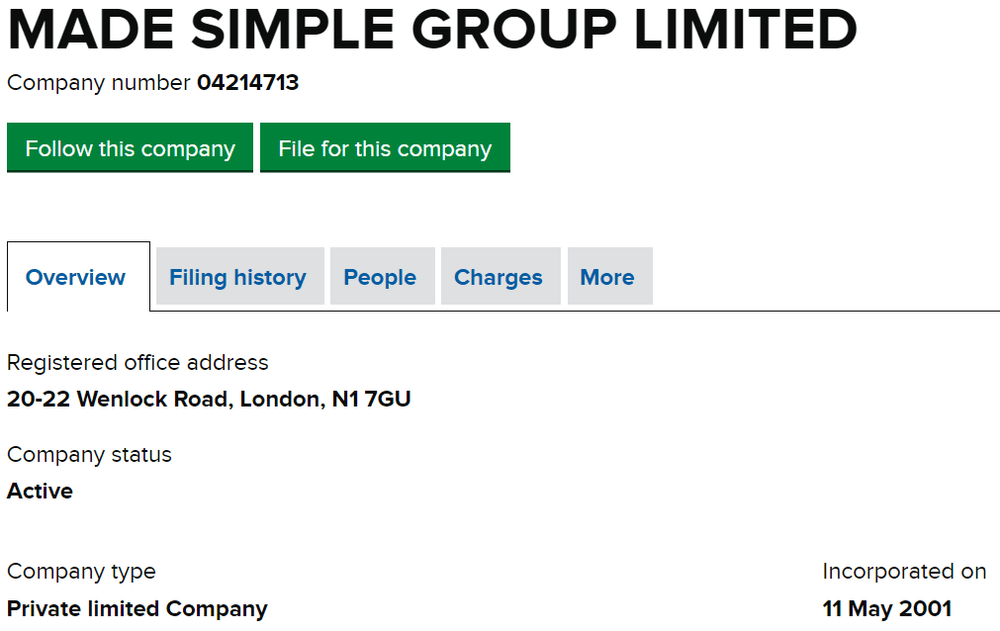
Task: Click File for this company
Action: (x=385, y=147)
